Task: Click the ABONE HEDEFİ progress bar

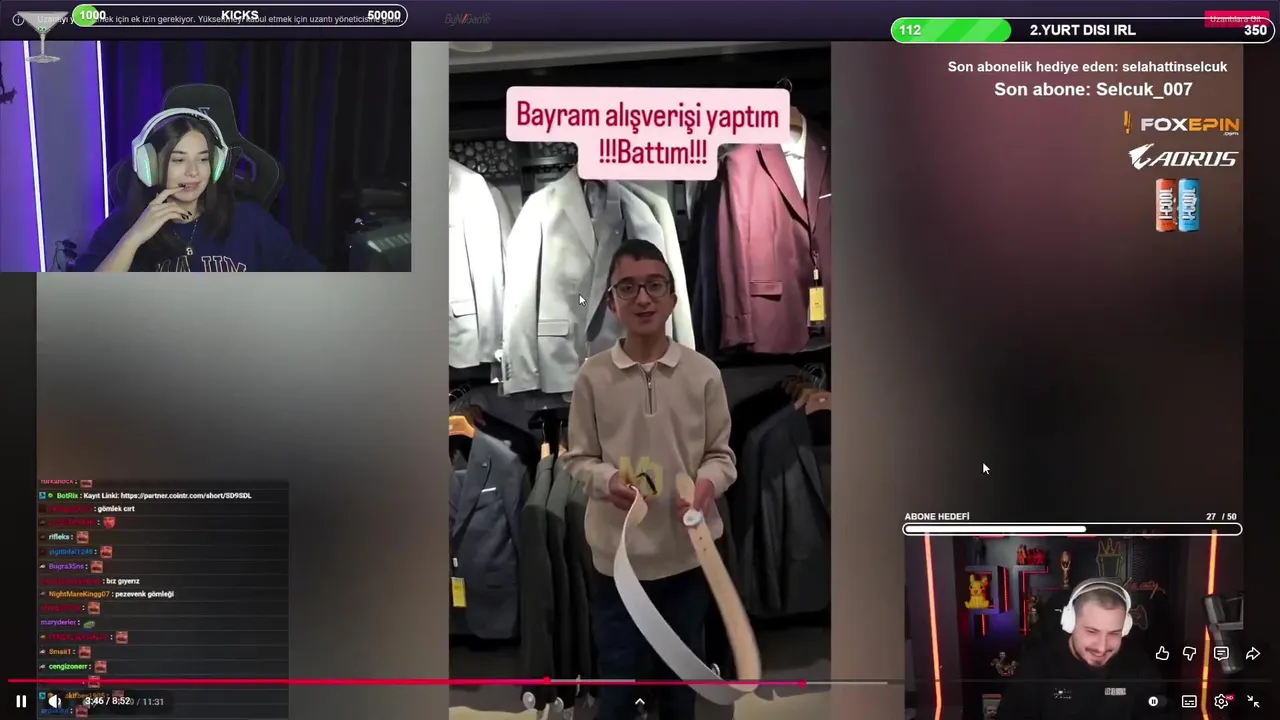Action: tap(1072, 529)
